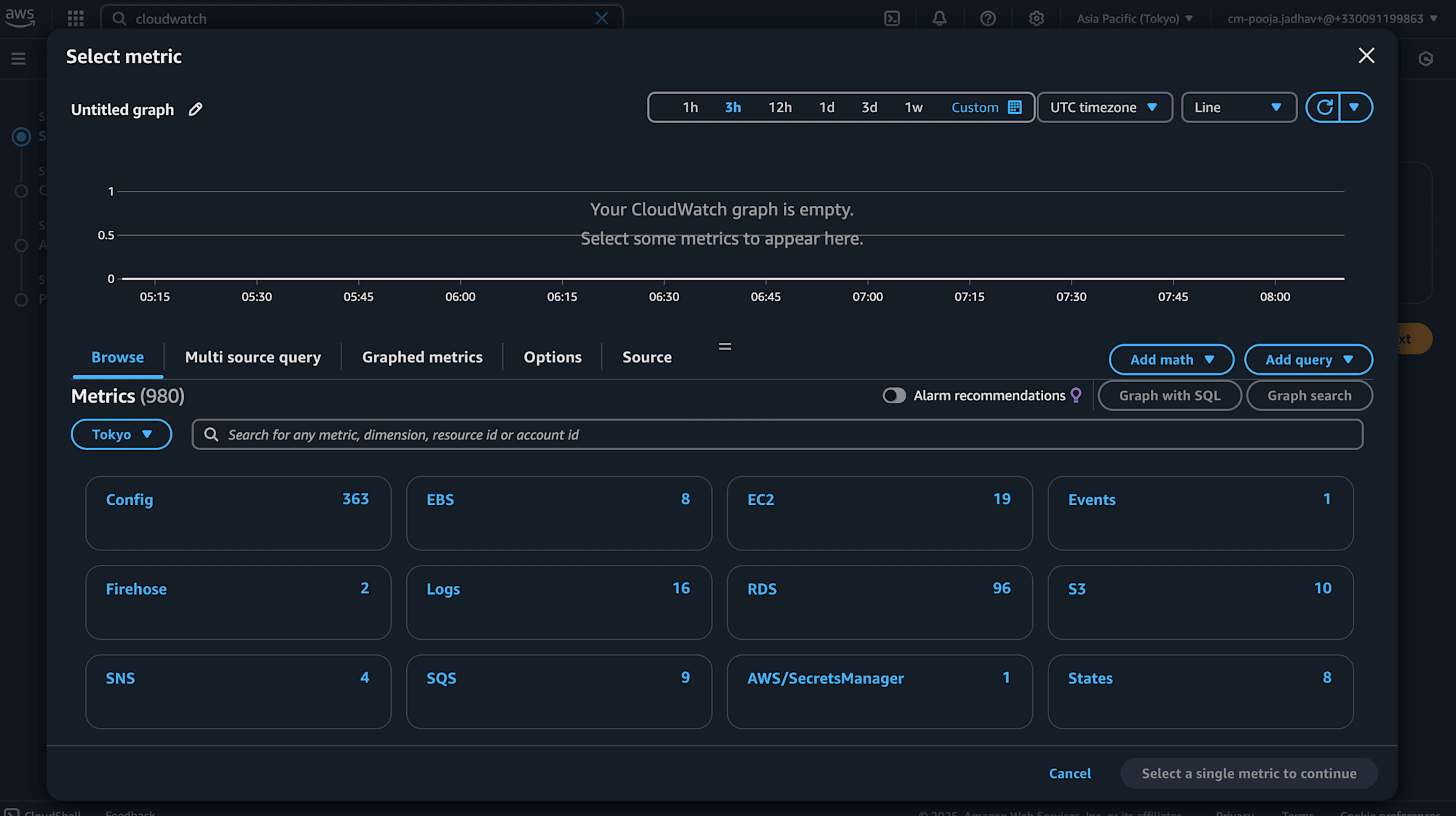The height and width of the screenshot is (816, 1456).
Task: Open the SNS metrics namespace
Action: (238, 692)
